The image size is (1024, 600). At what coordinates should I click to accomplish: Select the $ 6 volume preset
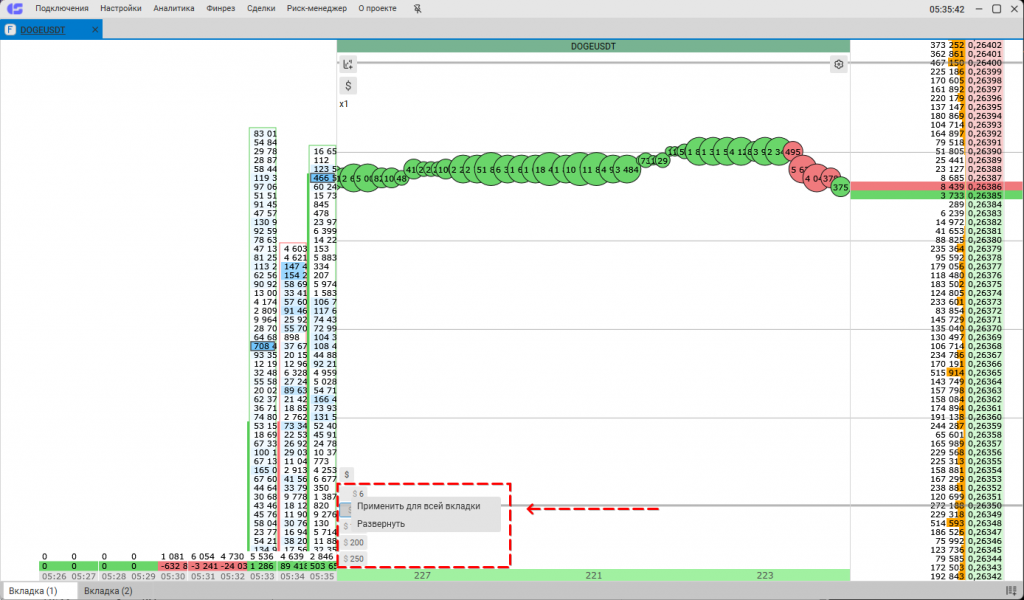coord(357,493)
